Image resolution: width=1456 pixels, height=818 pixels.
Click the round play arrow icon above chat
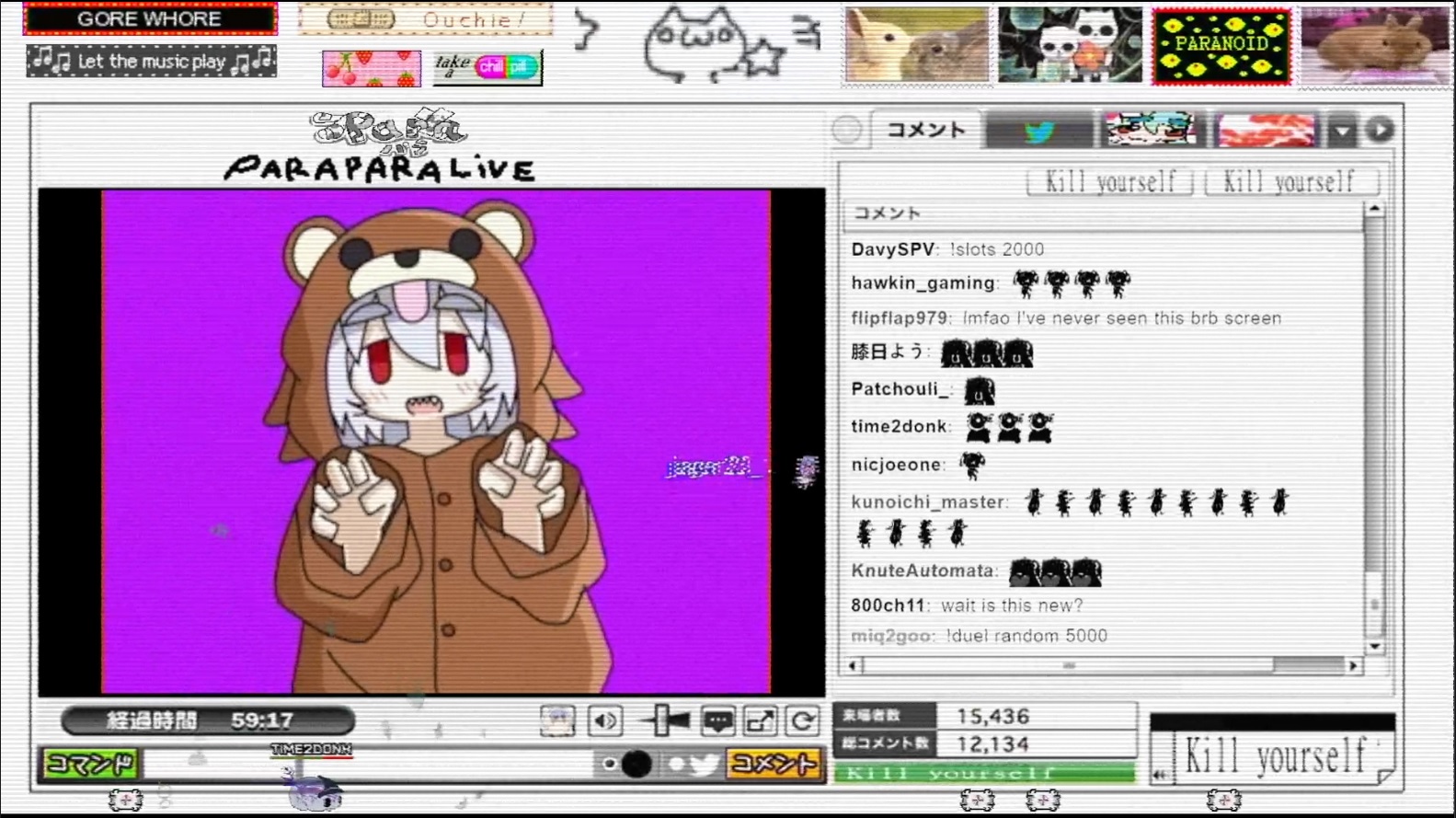click(x=1380, y=131)
